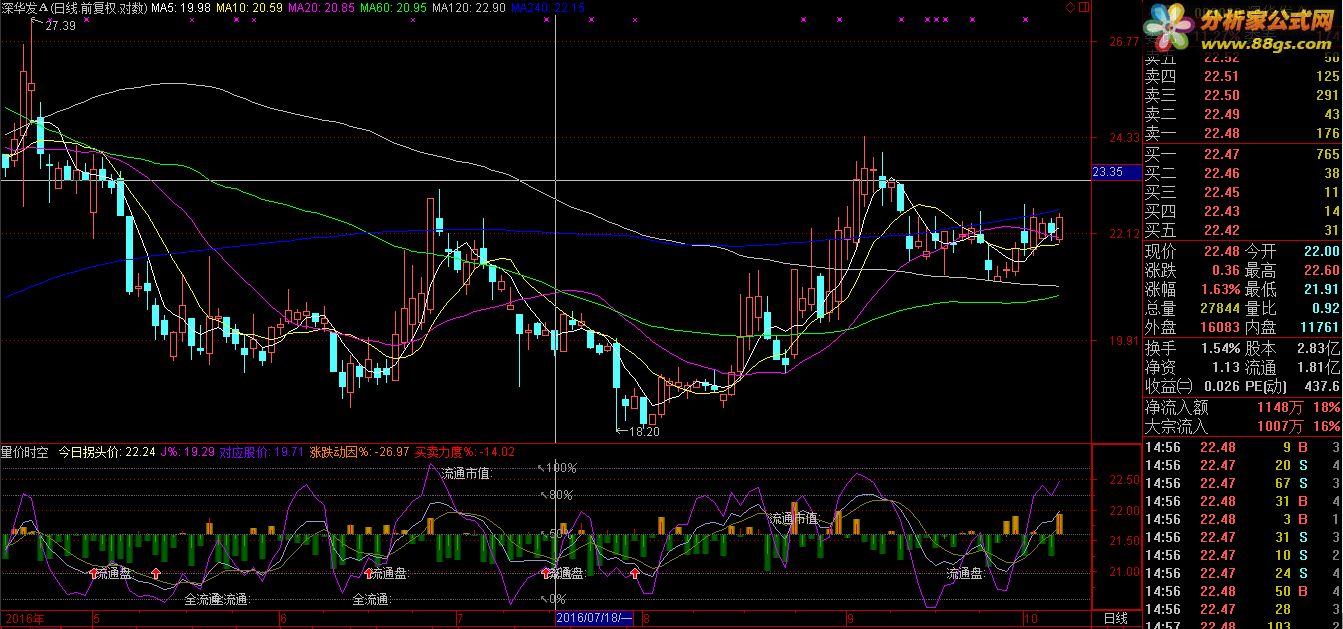Click the 18.20 low price label
The image size is (1343, 629).
click(x=644, y=432)
